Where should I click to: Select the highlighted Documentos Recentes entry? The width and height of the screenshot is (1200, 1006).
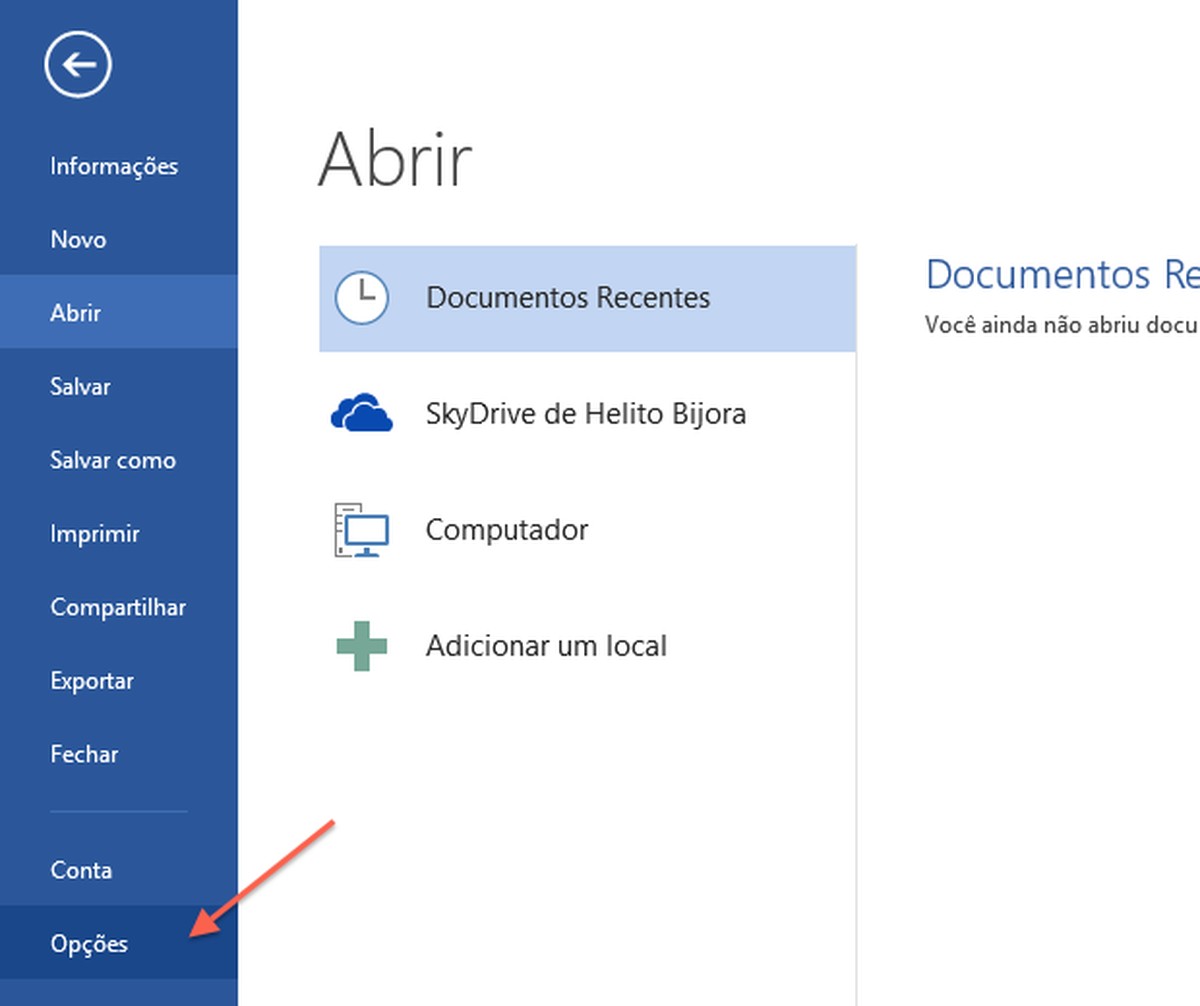[x=568, y=296]
